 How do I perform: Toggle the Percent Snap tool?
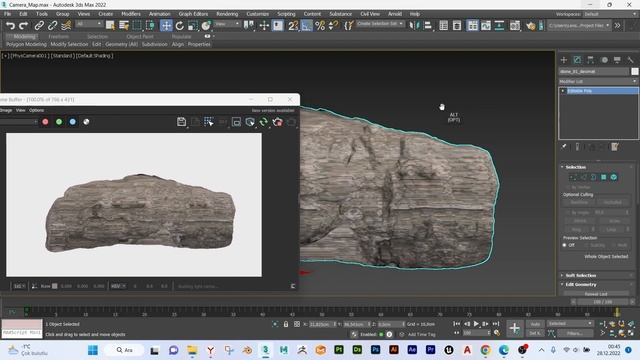pyautogui.click(x=320, y=26)
